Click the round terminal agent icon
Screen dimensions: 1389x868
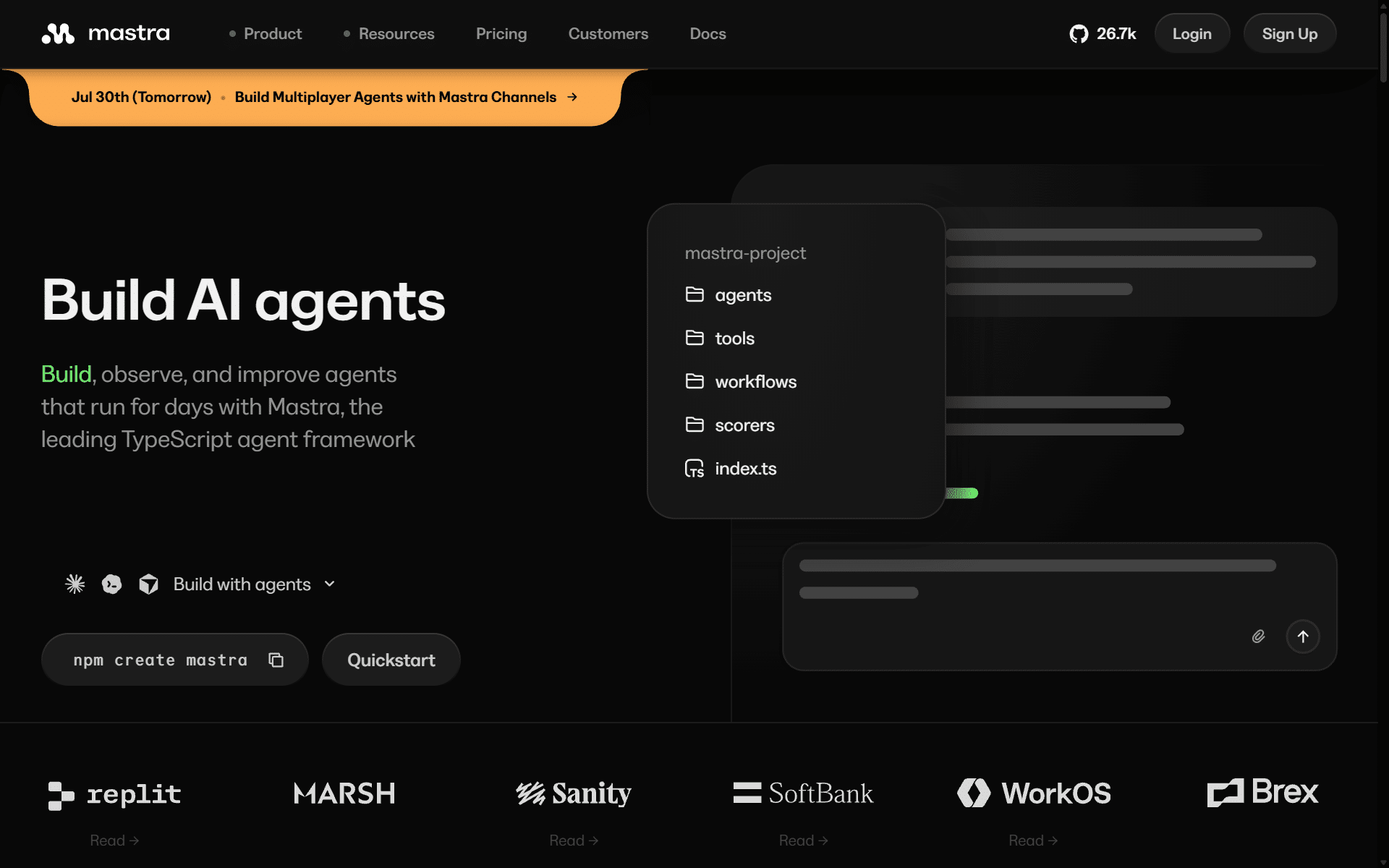(x=112, y=584)
